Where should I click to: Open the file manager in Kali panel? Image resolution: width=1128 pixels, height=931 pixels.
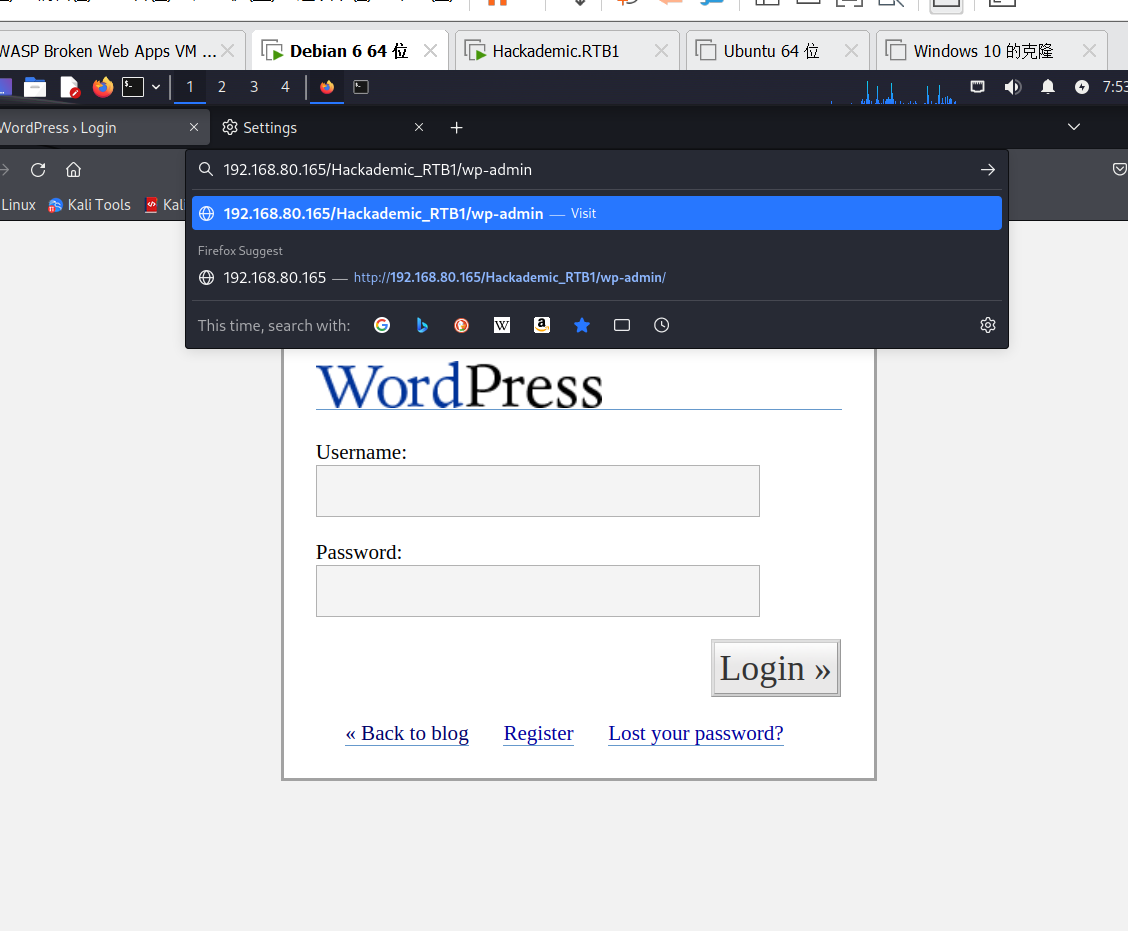coord(35,87)
